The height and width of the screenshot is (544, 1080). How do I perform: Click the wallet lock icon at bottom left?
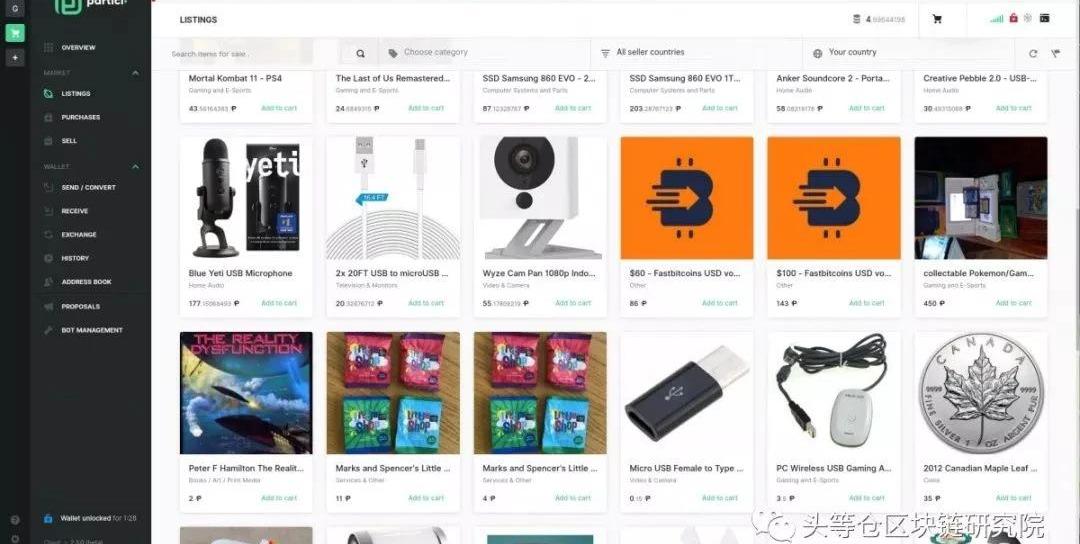(x=48, y=518)
